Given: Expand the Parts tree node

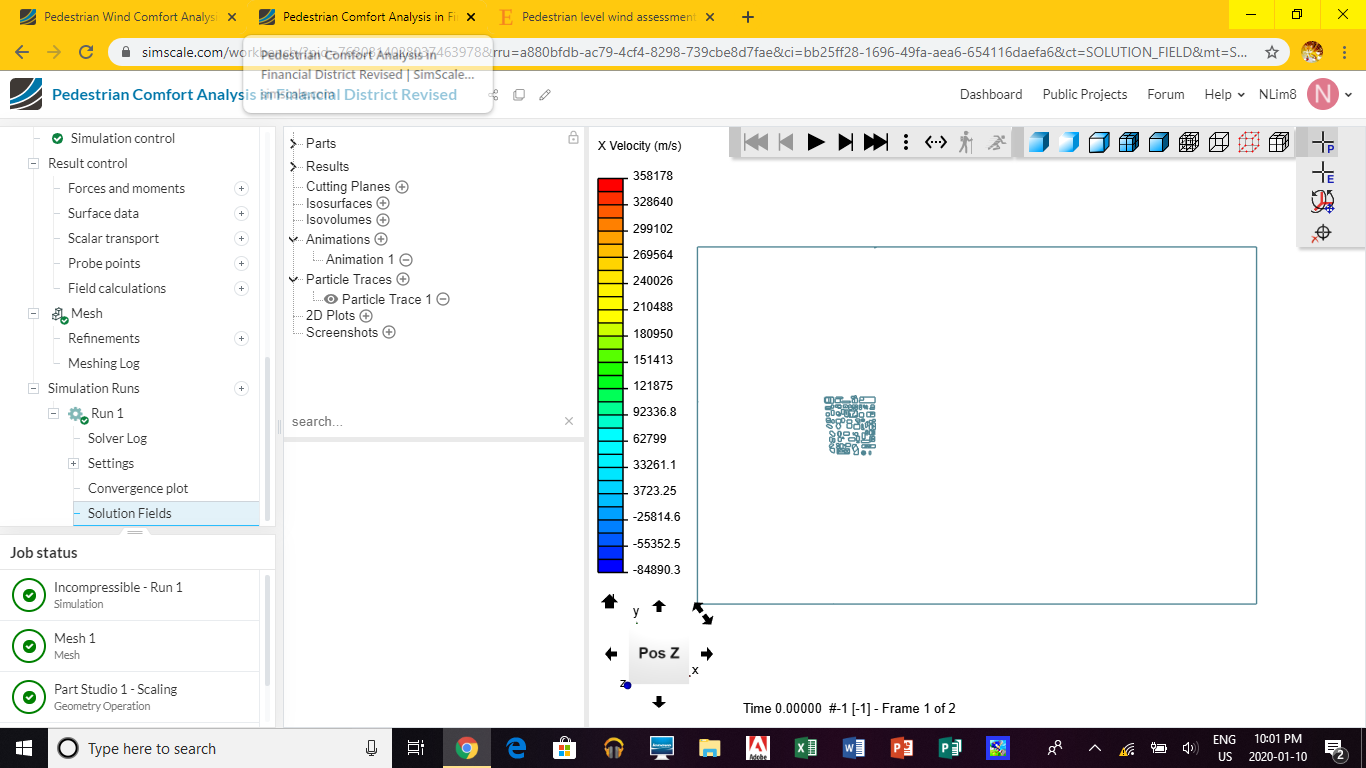Looking at the screenshot, I should [x=294, y=144].
